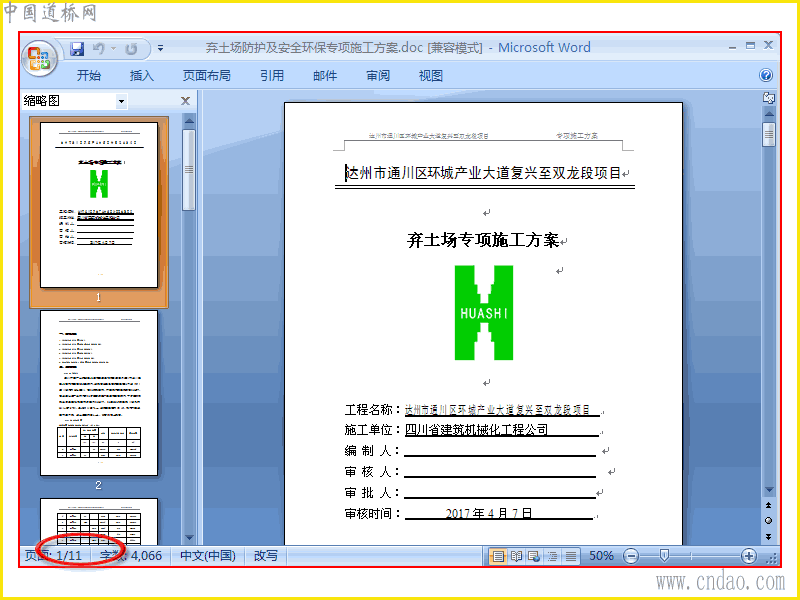Click thumbnail pane scroll down arrow
The height and width of the screenshot is (600, 800).
(189, 537)
